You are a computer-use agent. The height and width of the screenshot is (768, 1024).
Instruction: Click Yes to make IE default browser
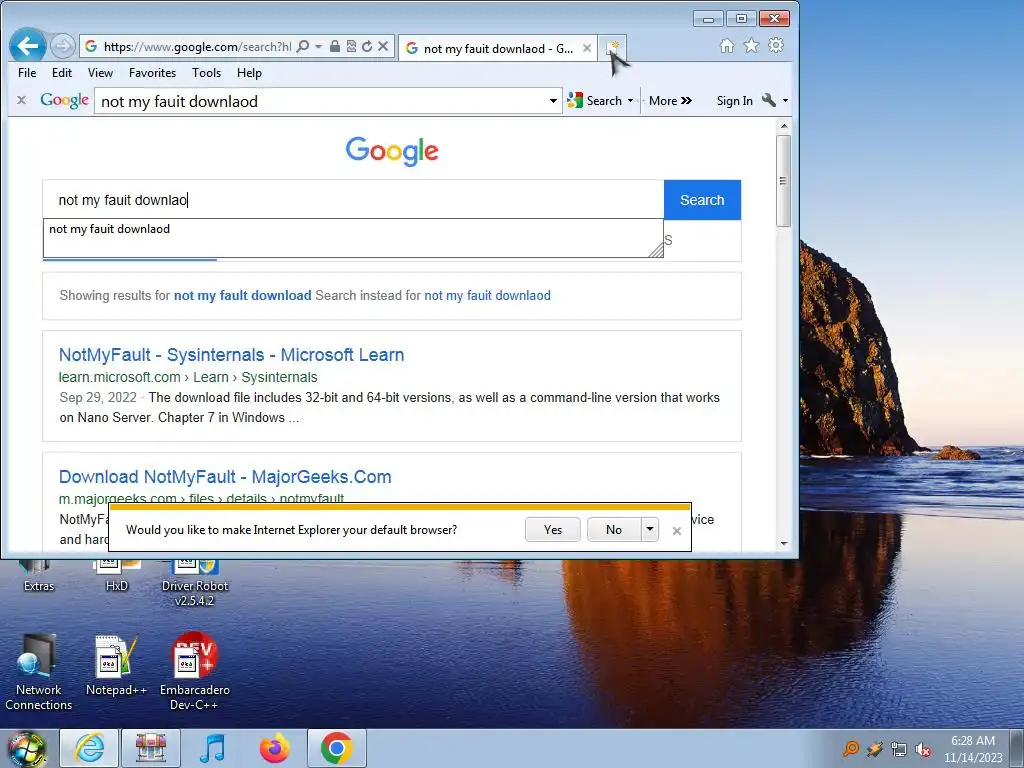pos(552,530)
